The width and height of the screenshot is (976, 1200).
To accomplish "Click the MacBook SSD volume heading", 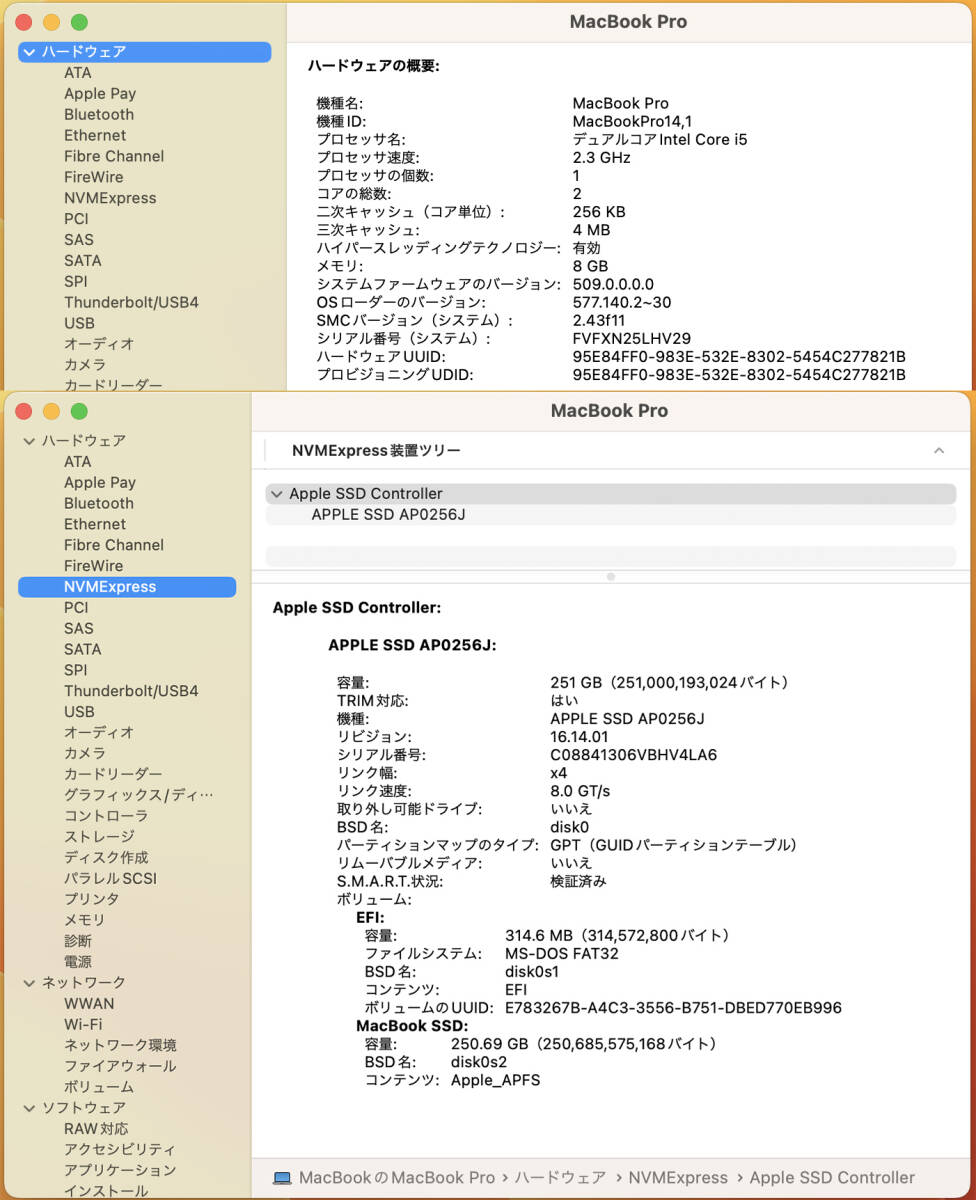I will [412, 1026].
